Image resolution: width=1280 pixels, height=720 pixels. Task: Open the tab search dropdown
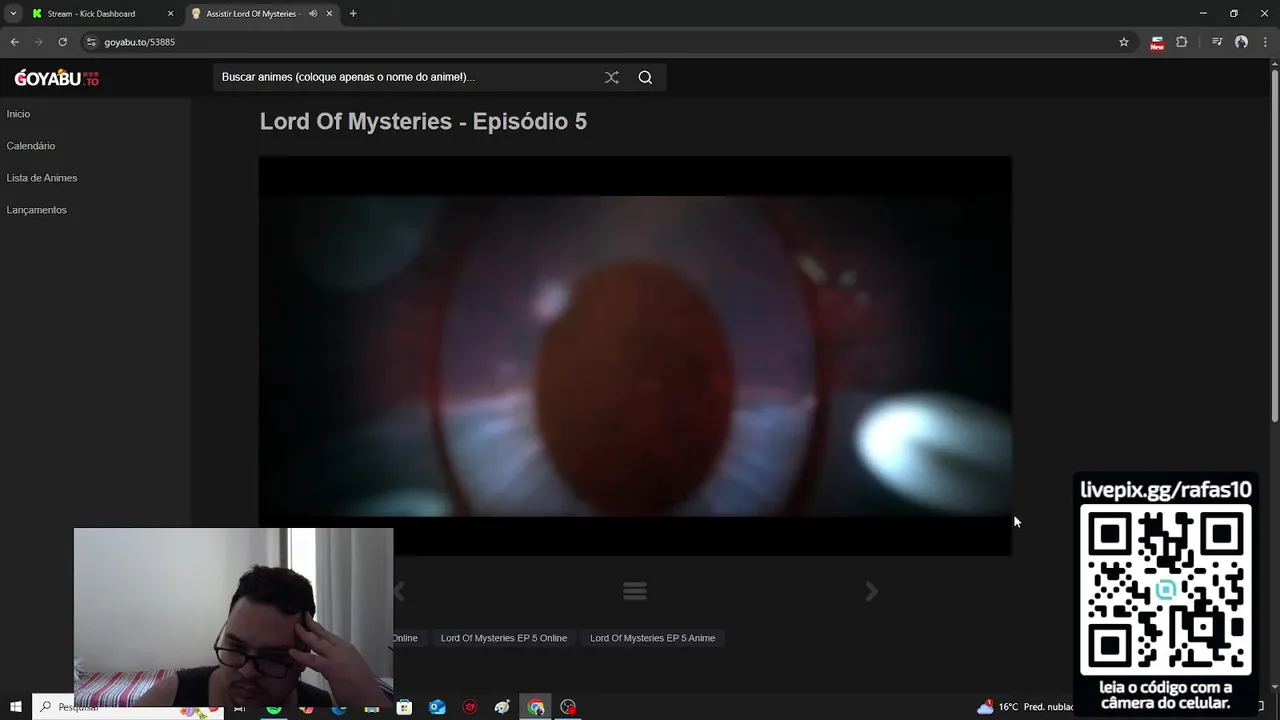[13, 14]
